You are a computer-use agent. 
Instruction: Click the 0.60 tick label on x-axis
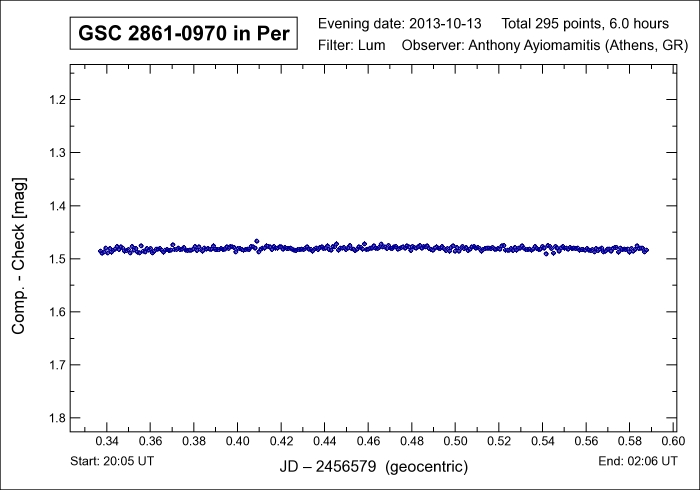(x=673, y=441)
